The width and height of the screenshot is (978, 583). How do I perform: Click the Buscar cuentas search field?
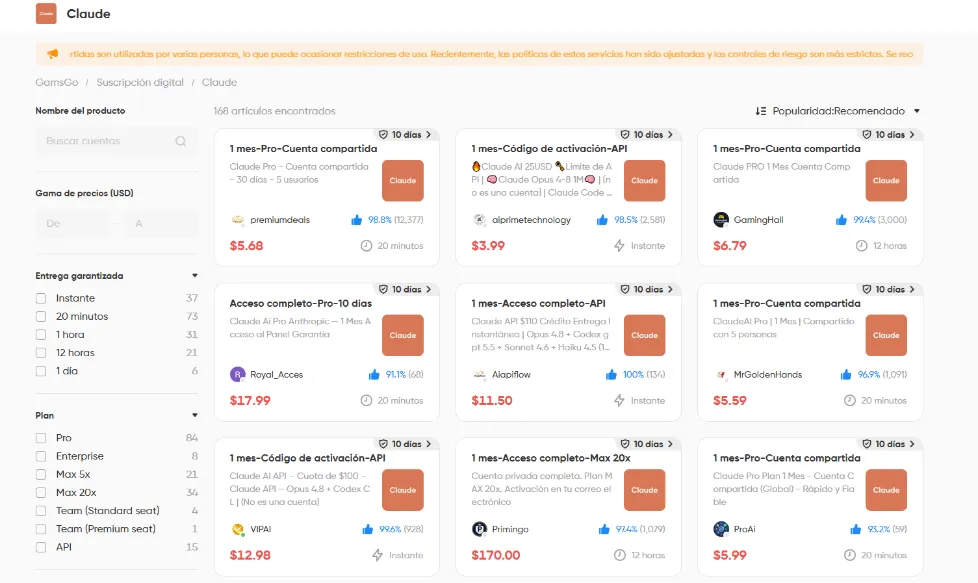click(117, 141)
